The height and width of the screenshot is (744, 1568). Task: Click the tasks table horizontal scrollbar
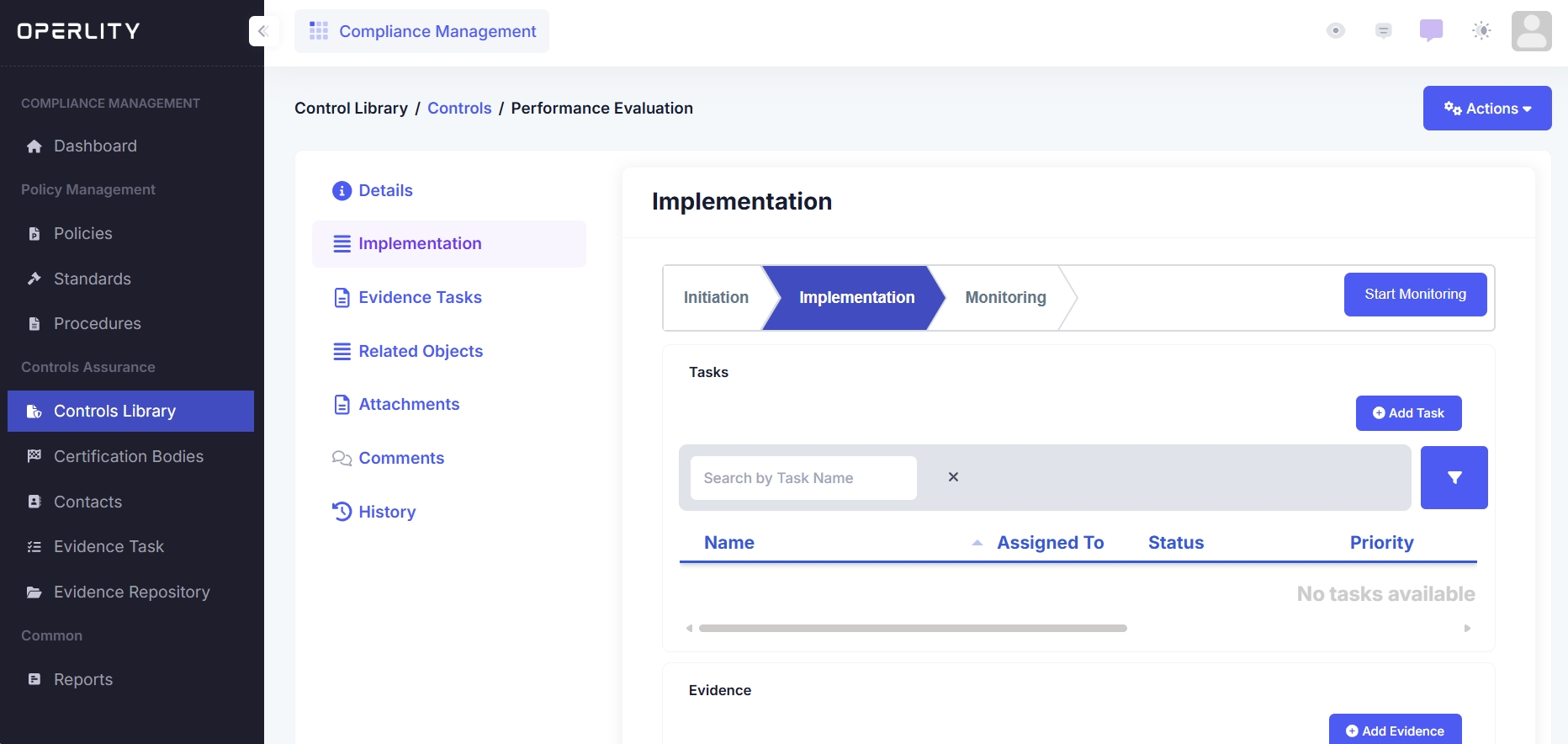pos(913,629)
